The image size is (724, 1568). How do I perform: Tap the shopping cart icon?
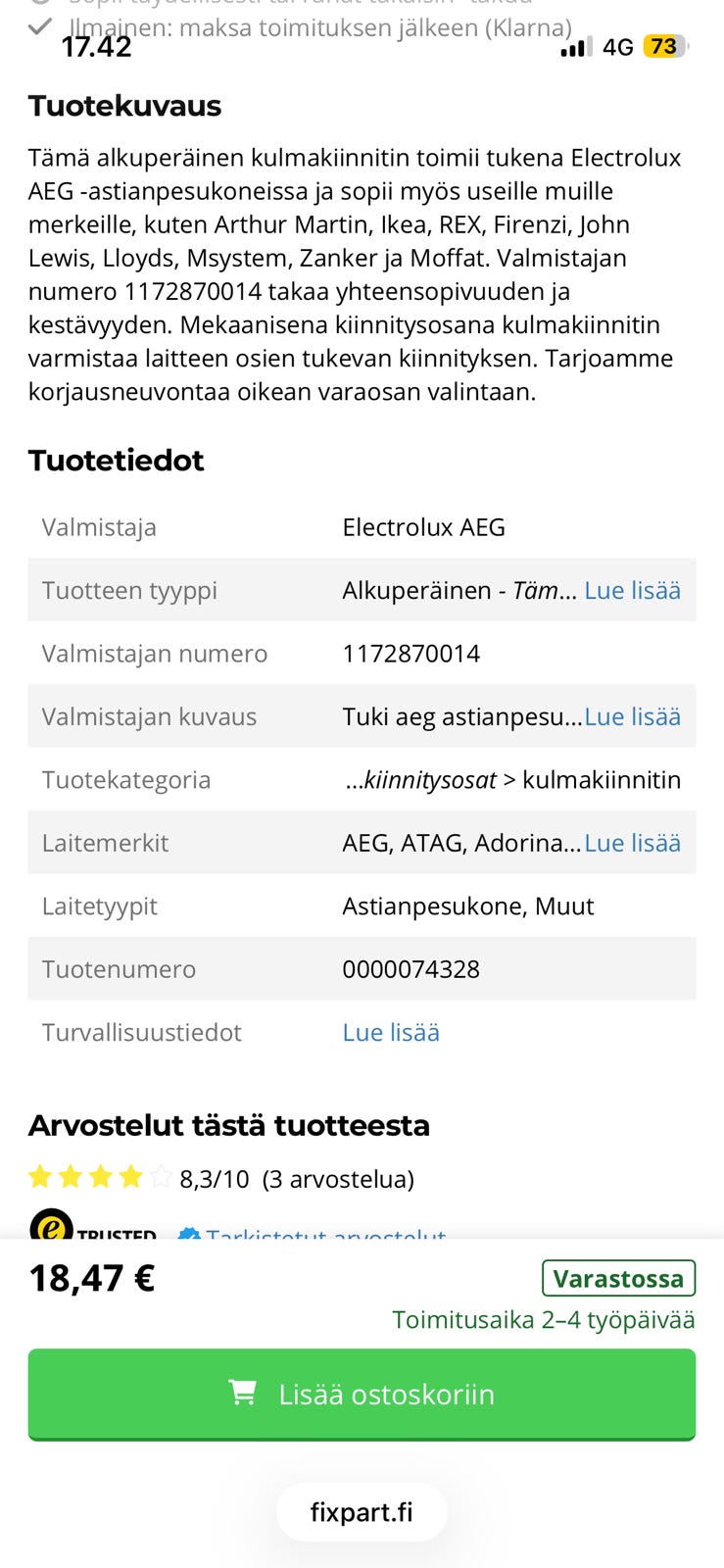[242, 1393]
